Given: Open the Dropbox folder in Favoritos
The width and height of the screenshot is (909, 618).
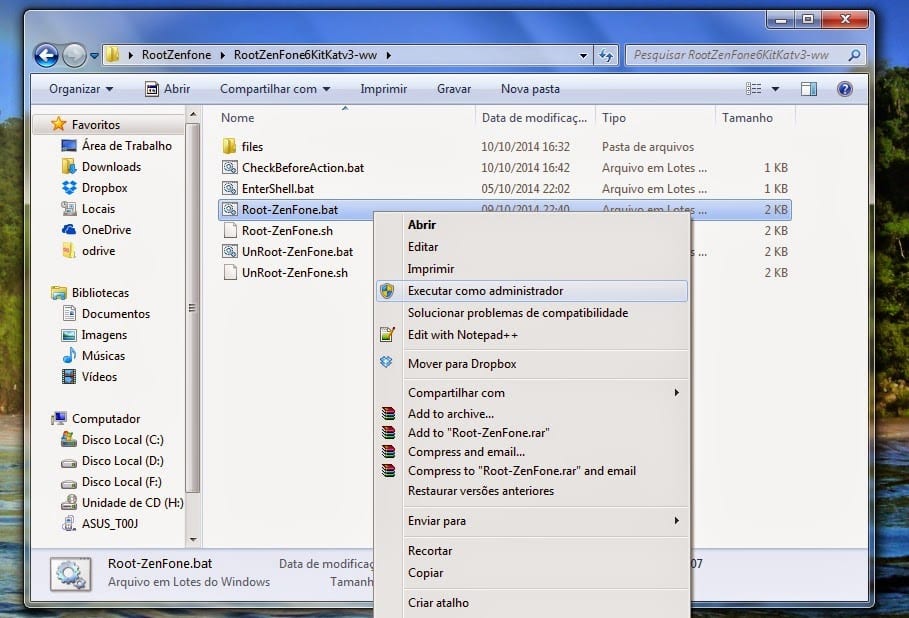Looking at the screenshot, I should 103,188.
